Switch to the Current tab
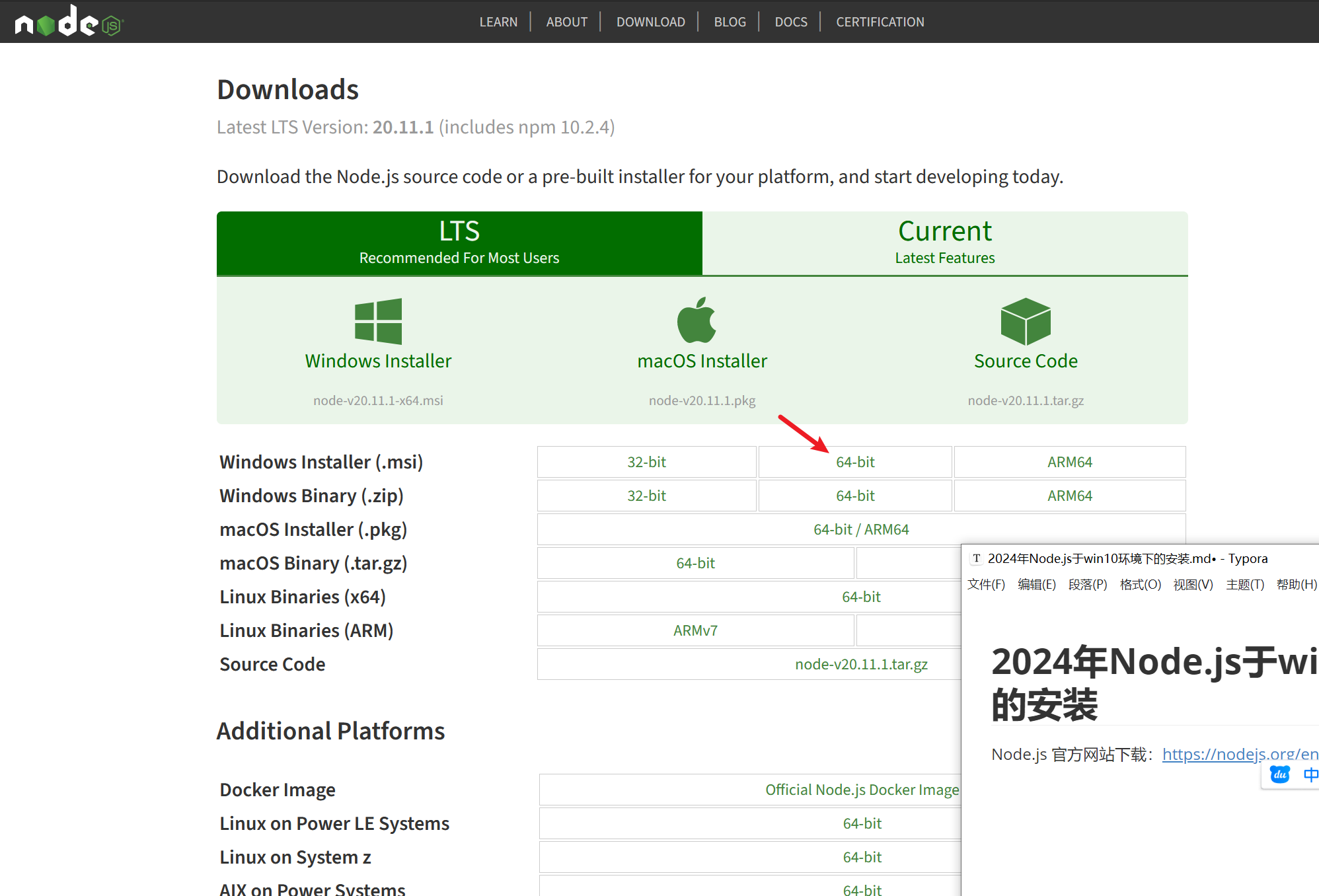Image resolution: width=1319 pixels, height=896 pixels. [x=944, y=242]
